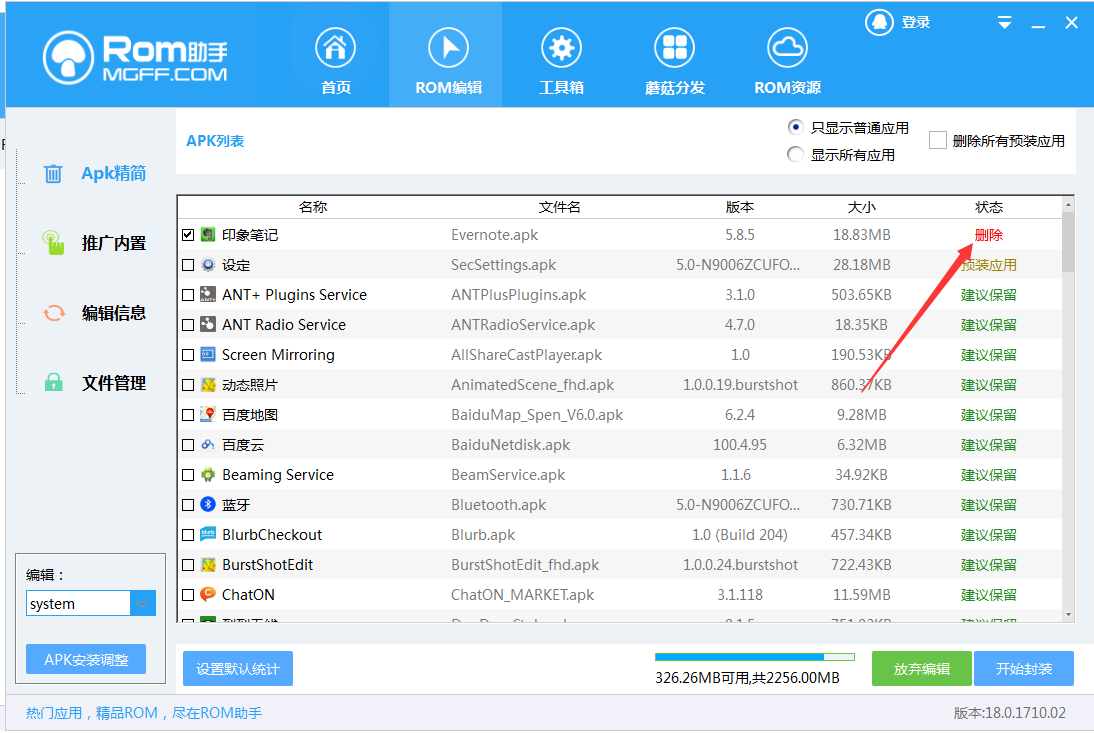Click the APK list vertical scrollbar thumb
Image resolution: width=1094 pixels, height=733 pixels.
click(x=1067, y=241)
